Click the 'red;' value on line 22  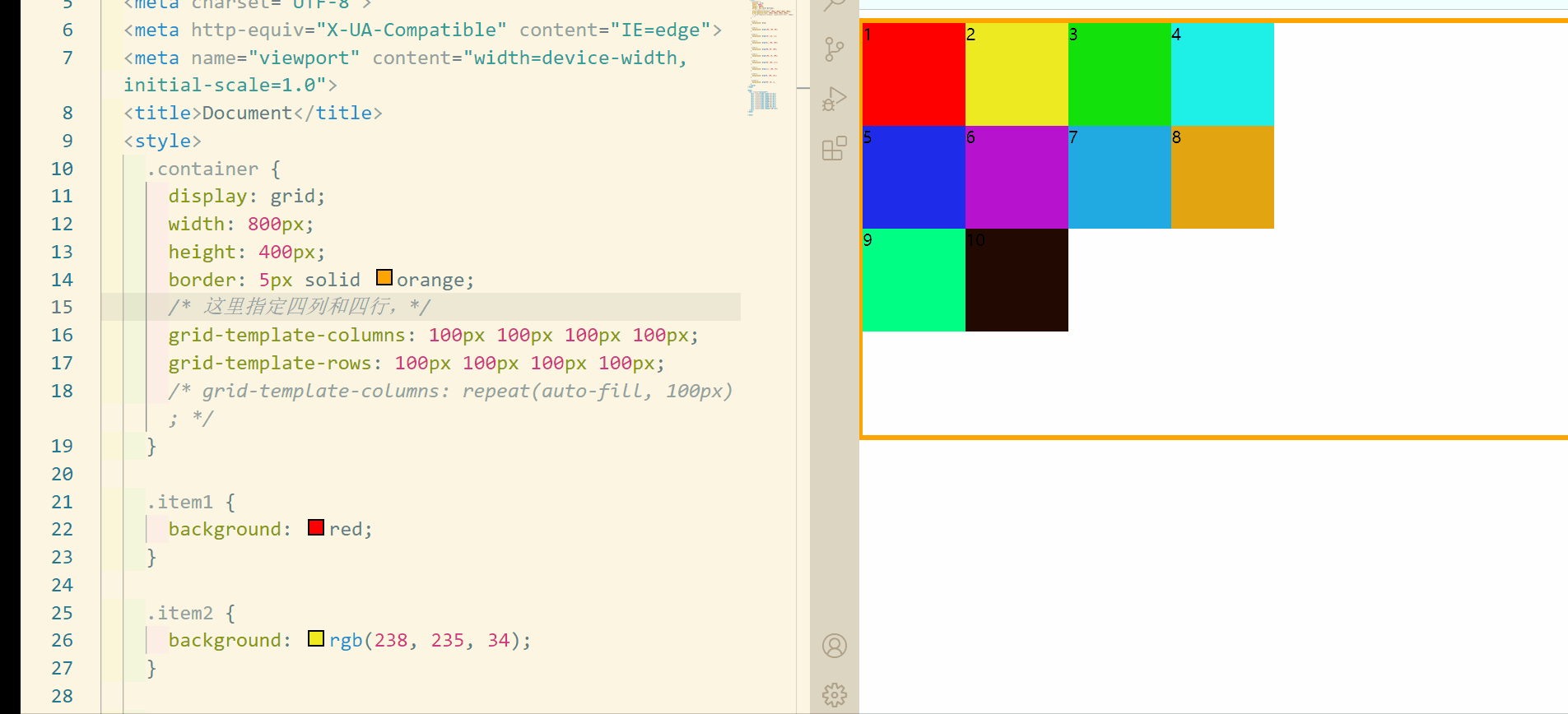coord(351,529)
